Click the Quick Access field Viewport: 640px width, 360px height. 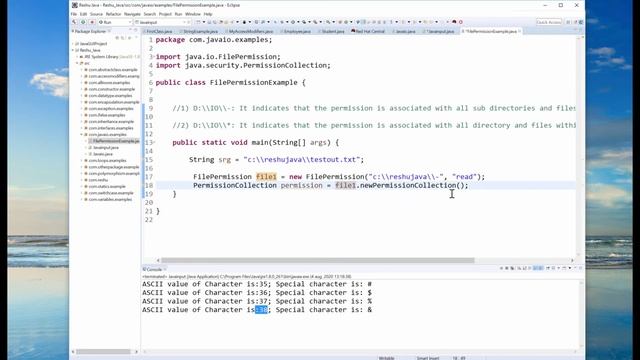[549, 22]
